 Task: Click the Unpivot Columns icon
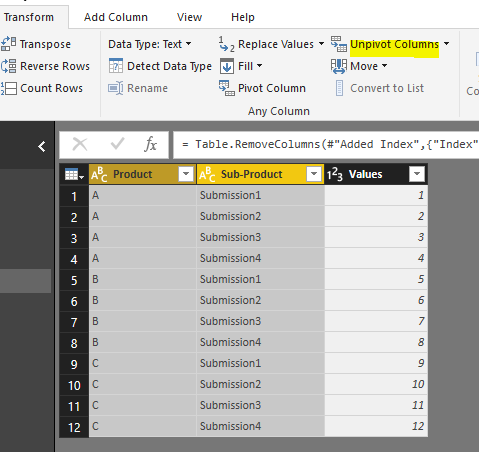click(339, 44)
